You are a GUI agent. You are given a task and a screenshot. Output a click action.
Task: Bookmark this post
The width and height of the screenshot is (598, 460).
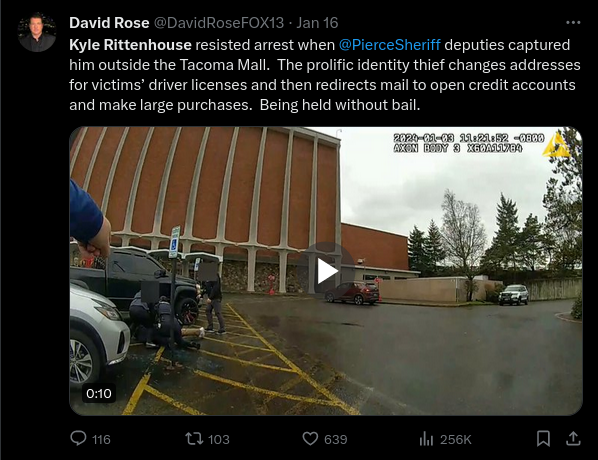pos(543,438)
